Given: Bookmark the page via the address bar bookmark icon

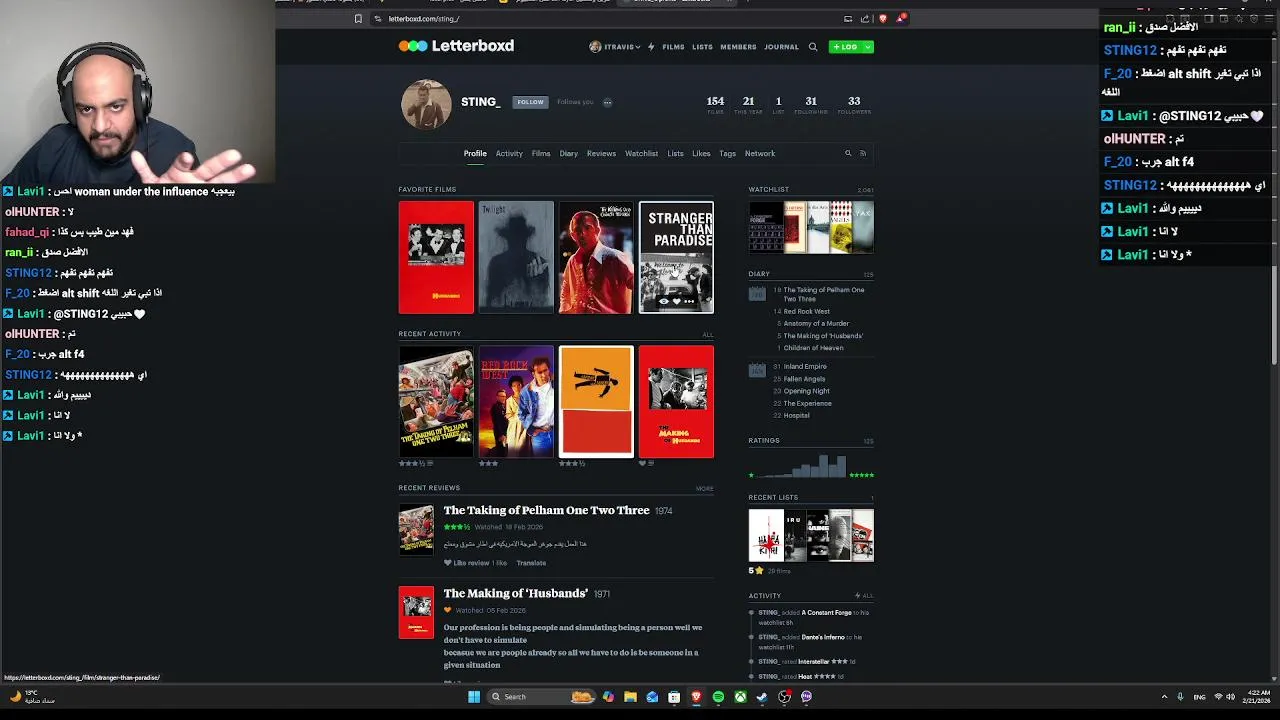Looking at the screenshot, I should pyautogui.click(x=358, y=18).
